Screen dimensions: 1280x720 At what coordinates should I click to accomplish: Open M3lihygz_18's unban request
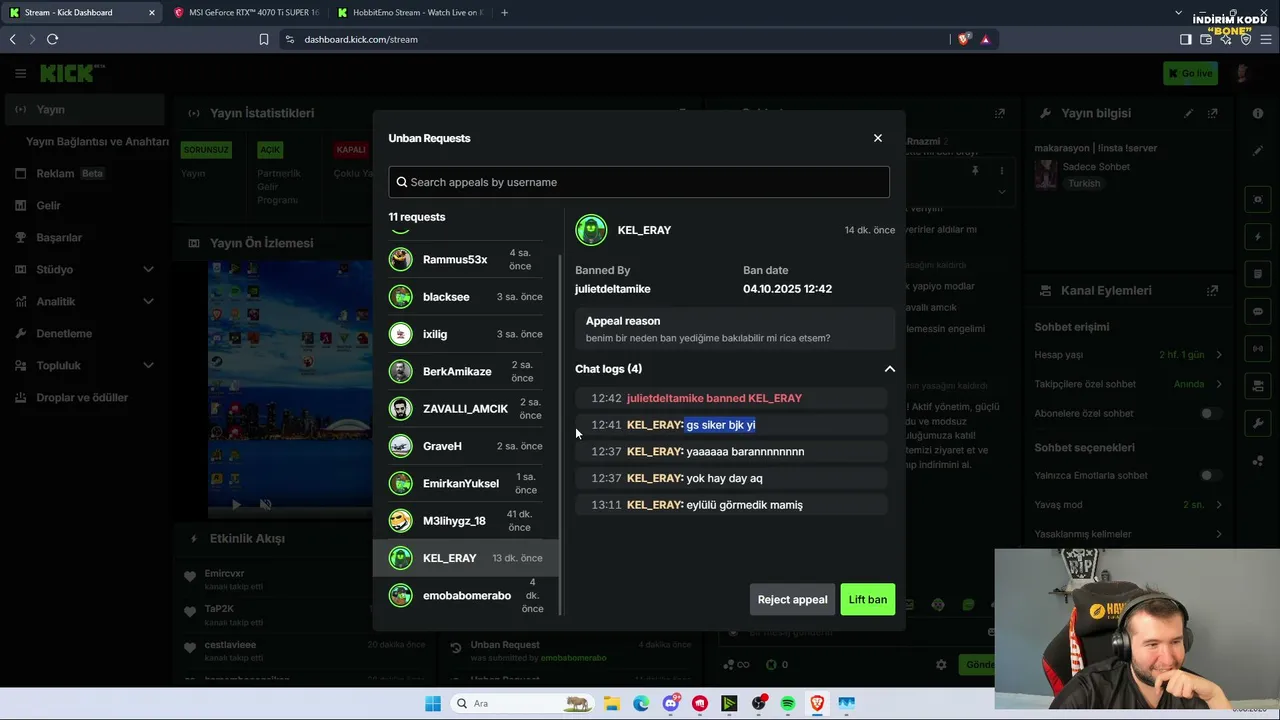pyautogui.click(x=466, y=520)
